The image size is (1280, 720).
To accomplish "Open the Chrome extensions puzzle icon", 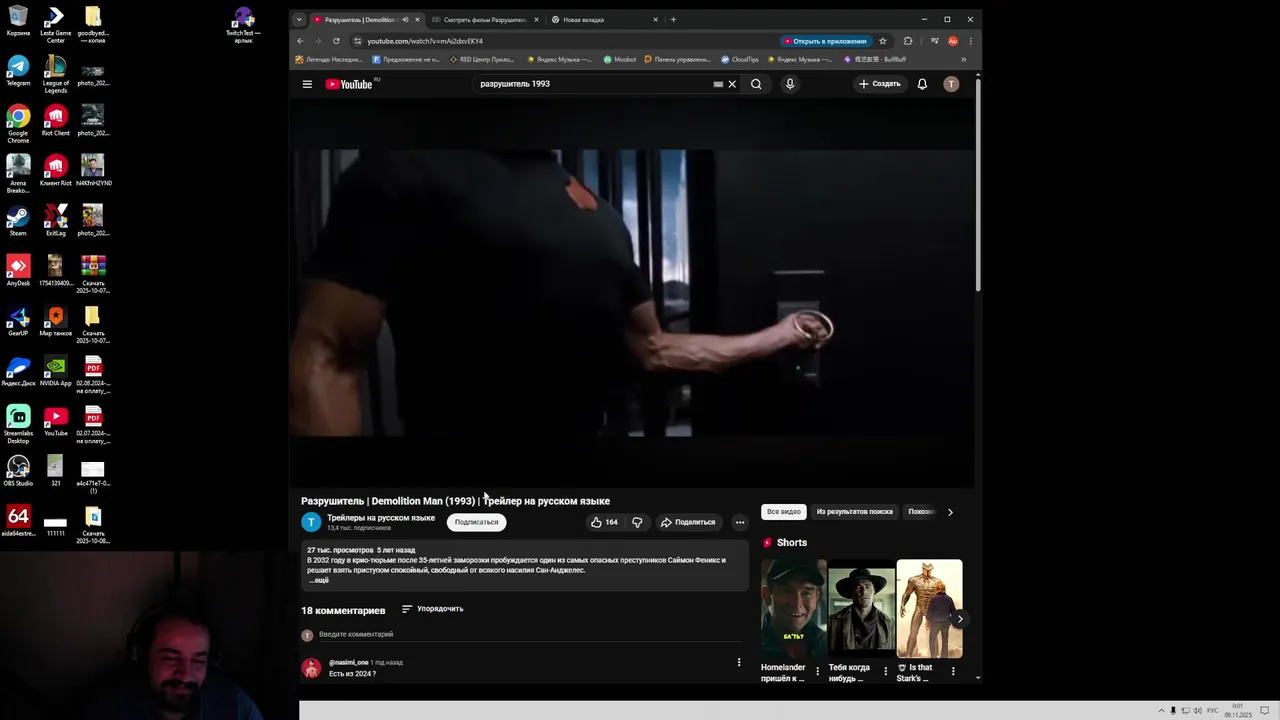I will tap(908, 41).
